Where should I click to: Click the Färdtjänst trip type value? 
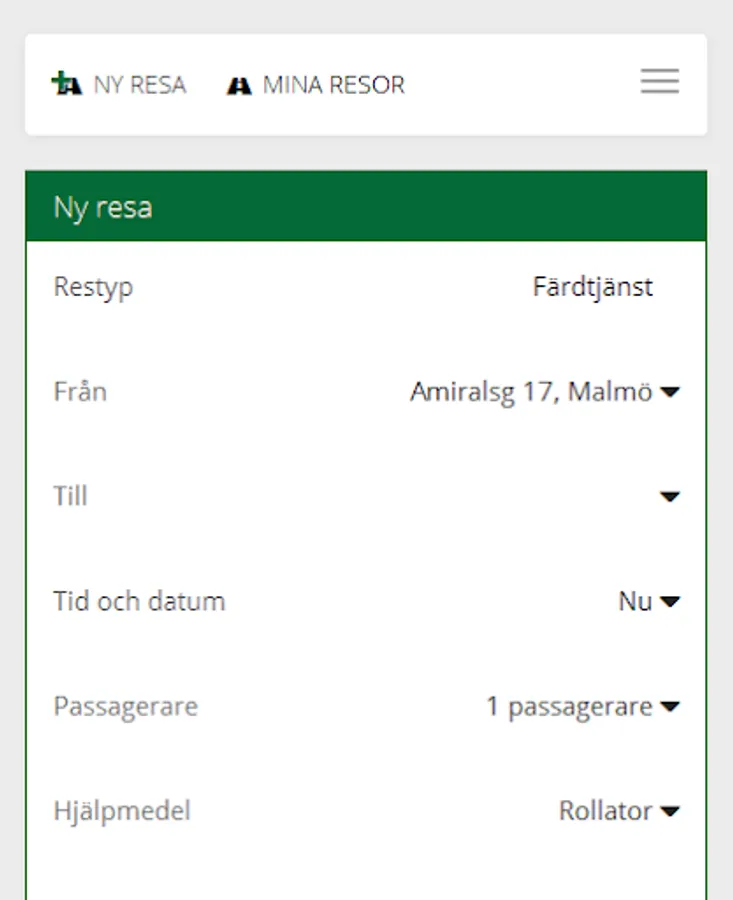tap(592, 288)
